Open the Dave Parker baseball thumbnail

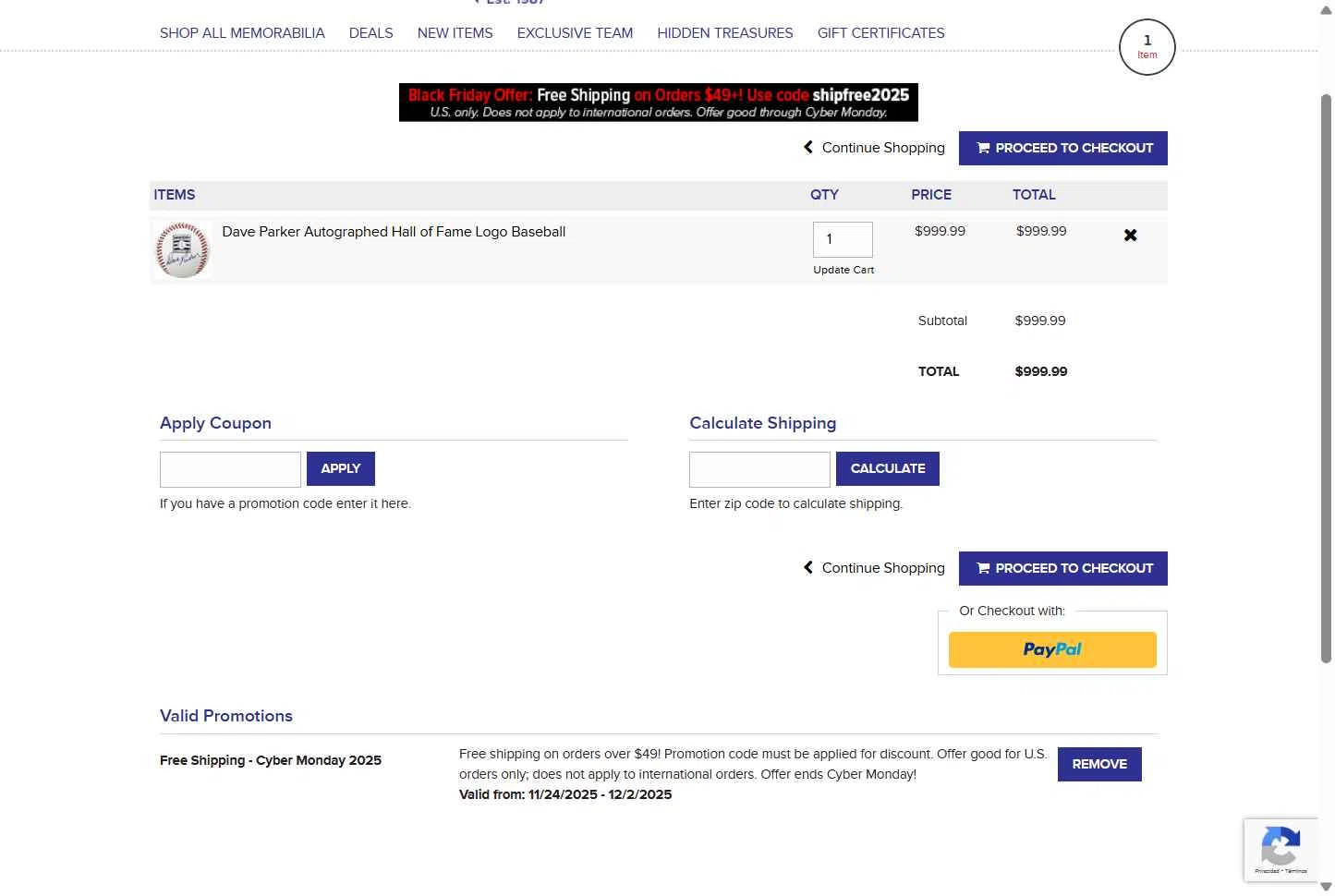click(x=183, y=249)
